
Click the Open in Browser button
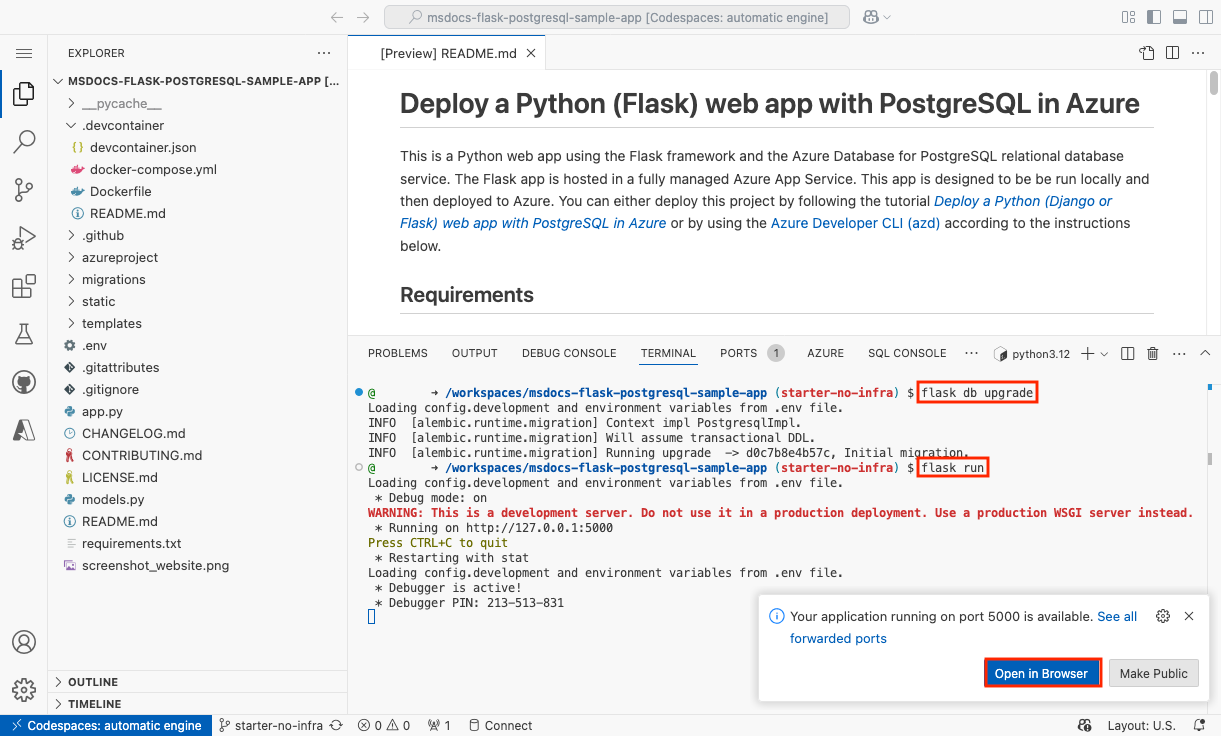pos(1042,673)
